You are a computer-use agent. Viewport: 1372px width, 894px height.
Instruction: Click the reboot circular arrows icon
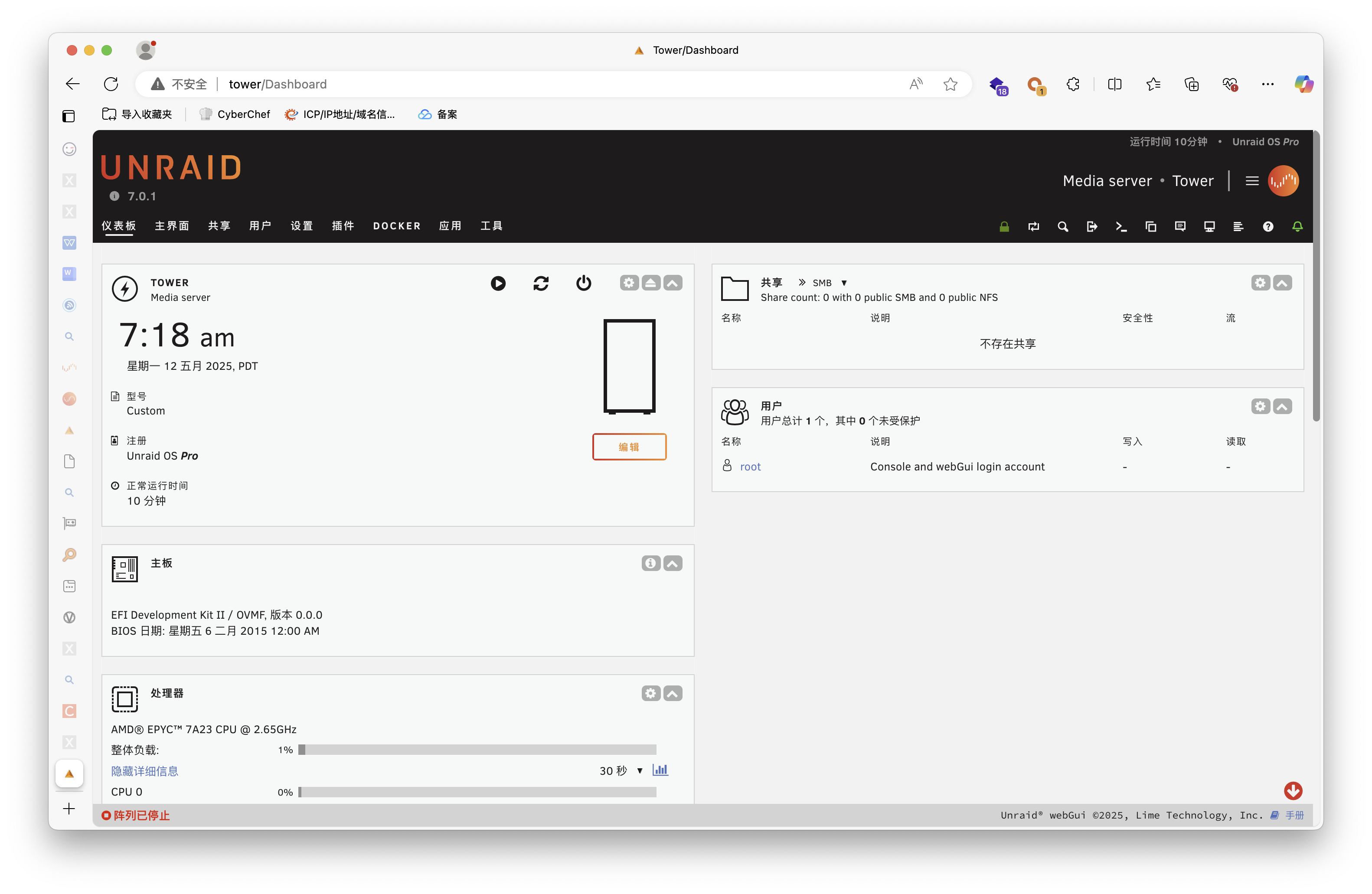pyautogui.click(x=541, y=283)
